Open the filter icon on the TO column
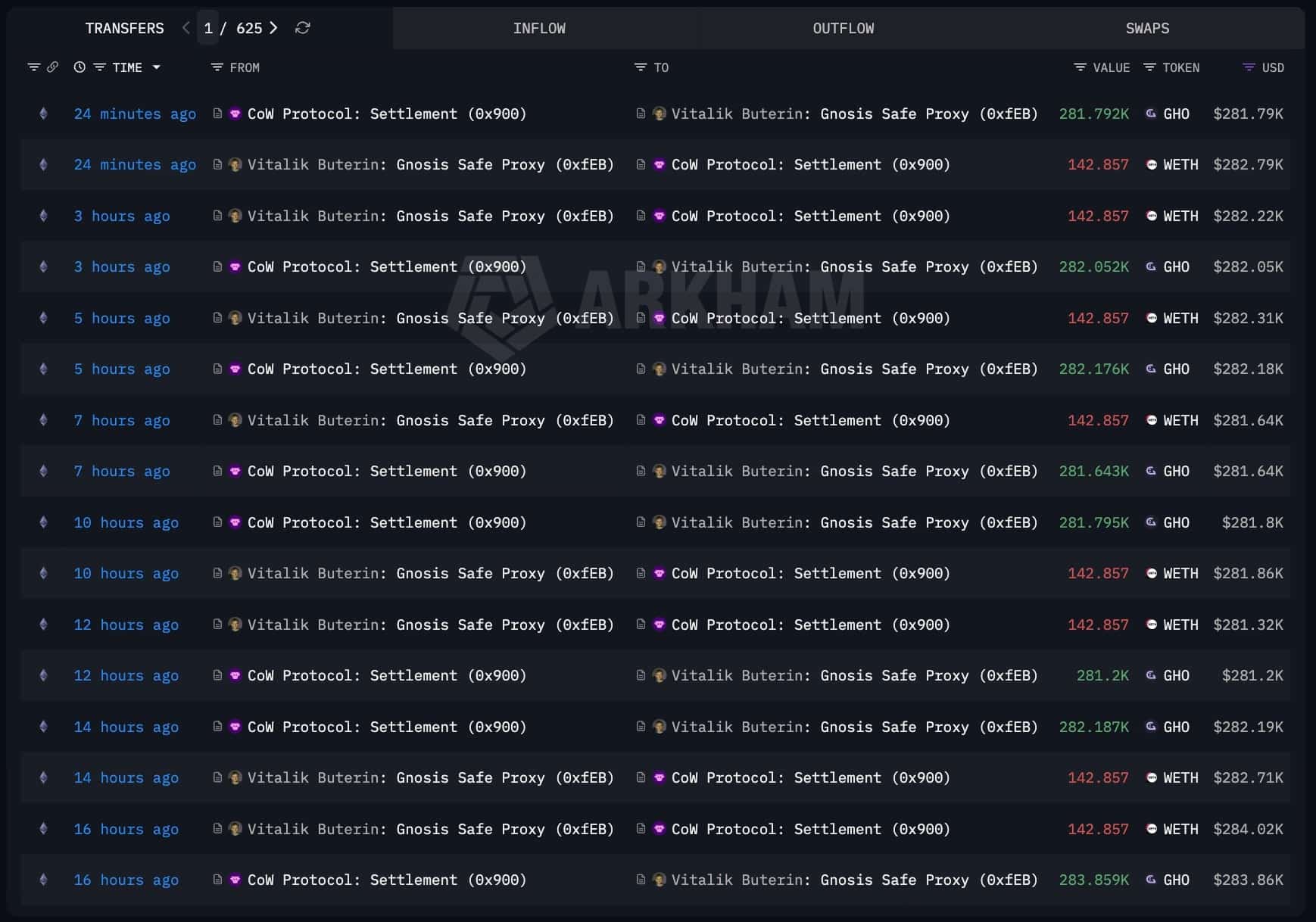Image resolution: width=1316 pixels, height=922 pixels. [640, 67]
